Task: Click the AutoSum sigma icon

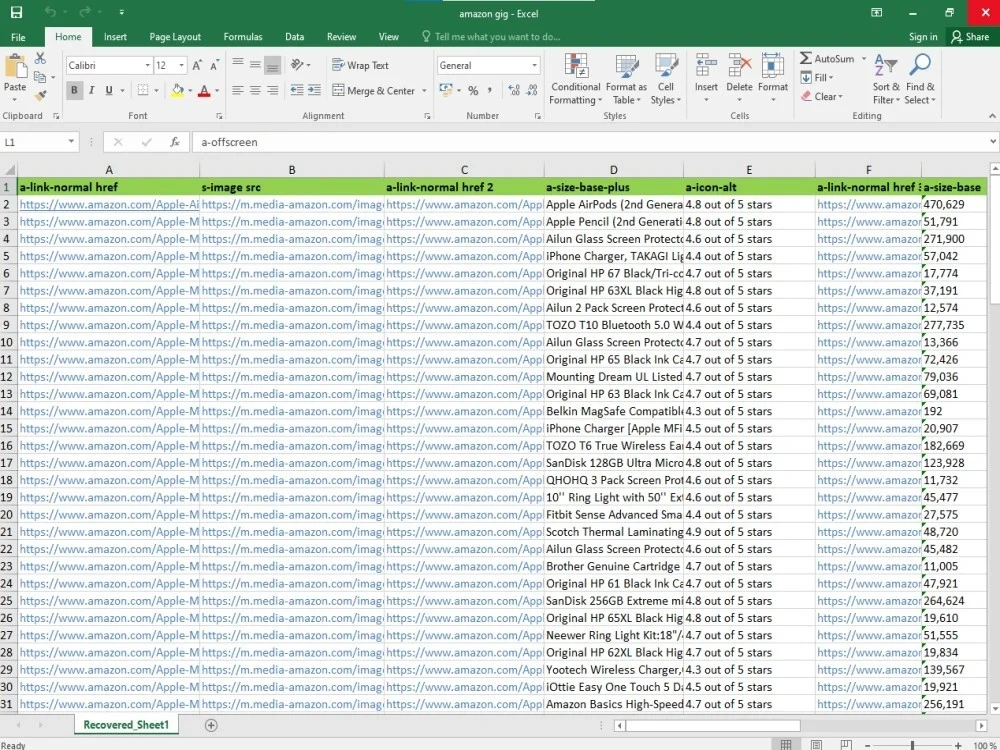Action: 806,58
